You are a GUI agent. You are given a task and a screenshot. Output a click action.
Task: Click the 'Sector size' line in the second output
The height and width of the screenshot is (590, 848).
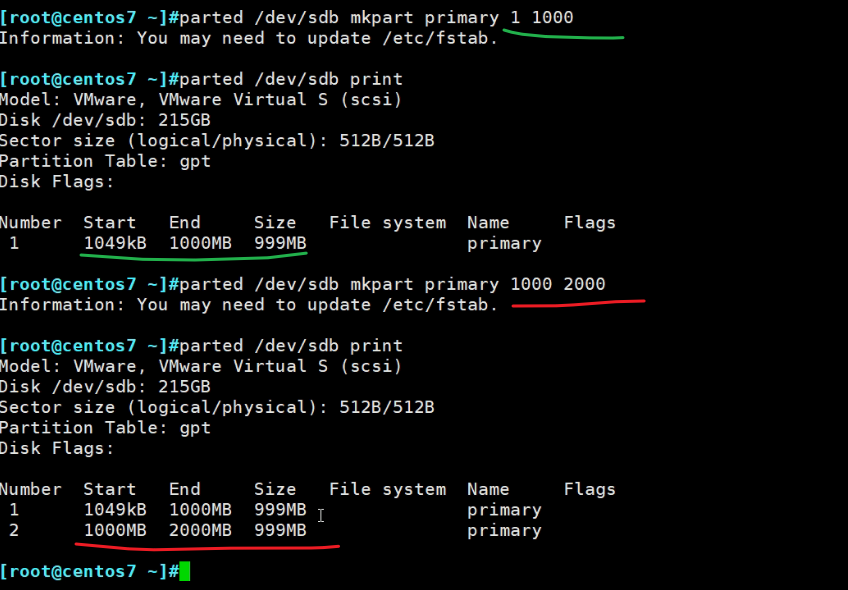(x=216, y=407)
